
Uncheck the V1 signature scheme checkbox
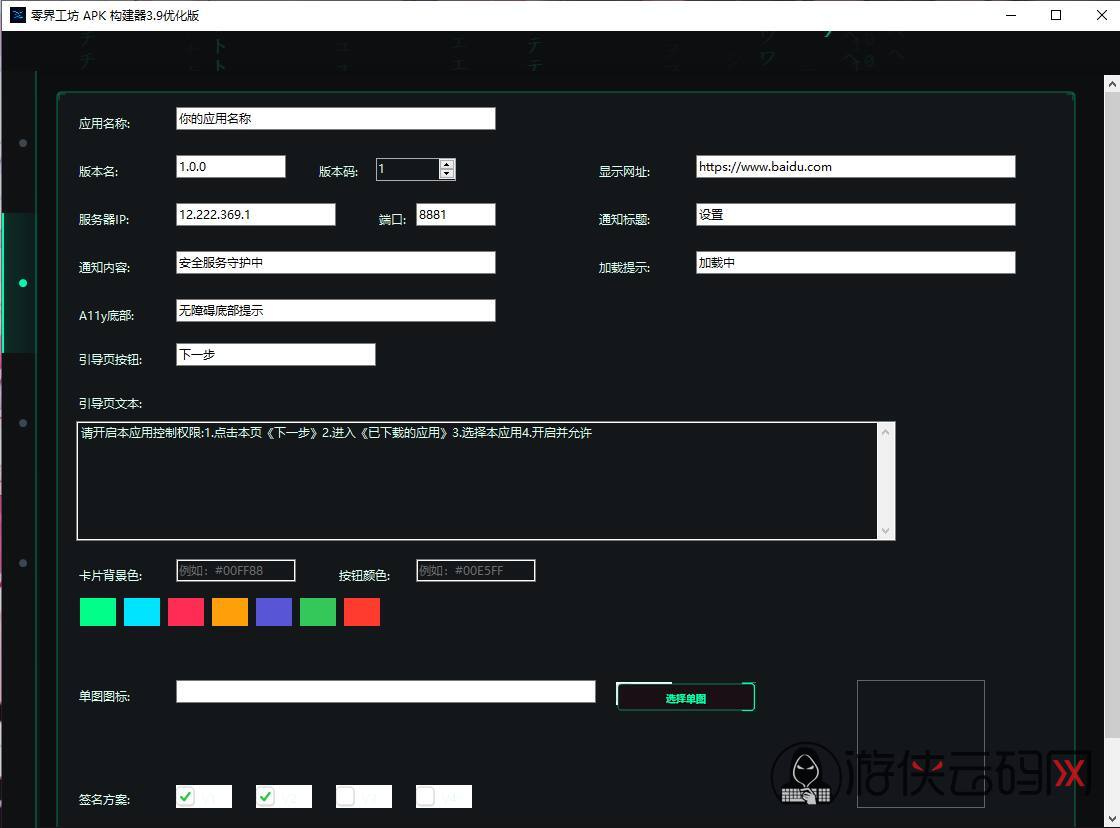tap(186, 797)
